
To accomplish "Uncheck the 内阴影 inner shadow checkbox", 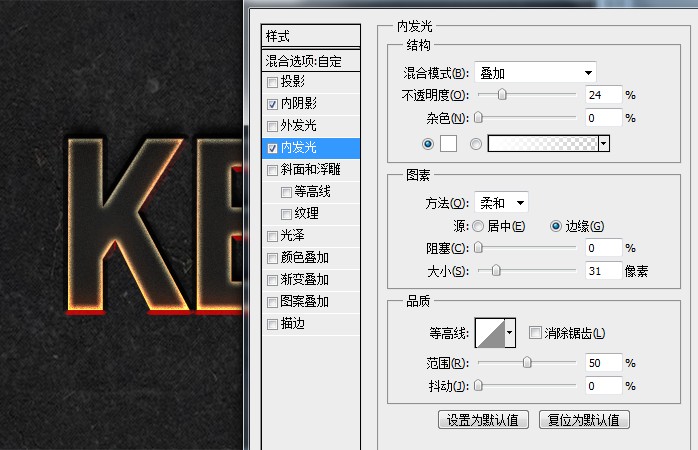I will coord(272,104).
